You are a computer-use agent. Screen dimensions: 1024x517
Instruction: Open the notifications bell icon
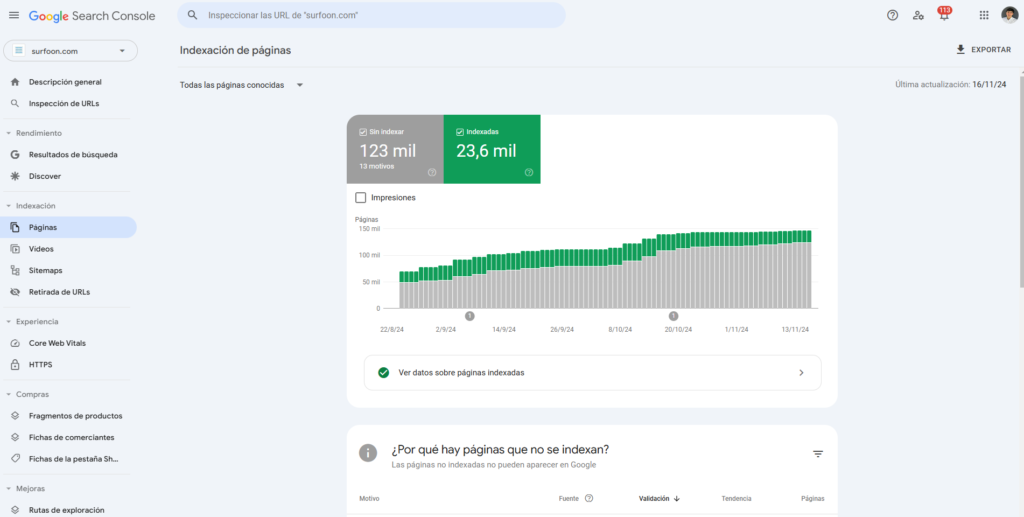[943, 16]
